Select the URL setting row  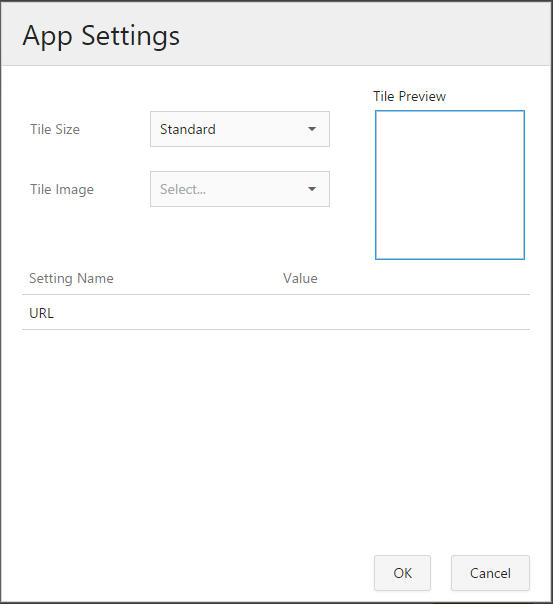tap(276, 312)
